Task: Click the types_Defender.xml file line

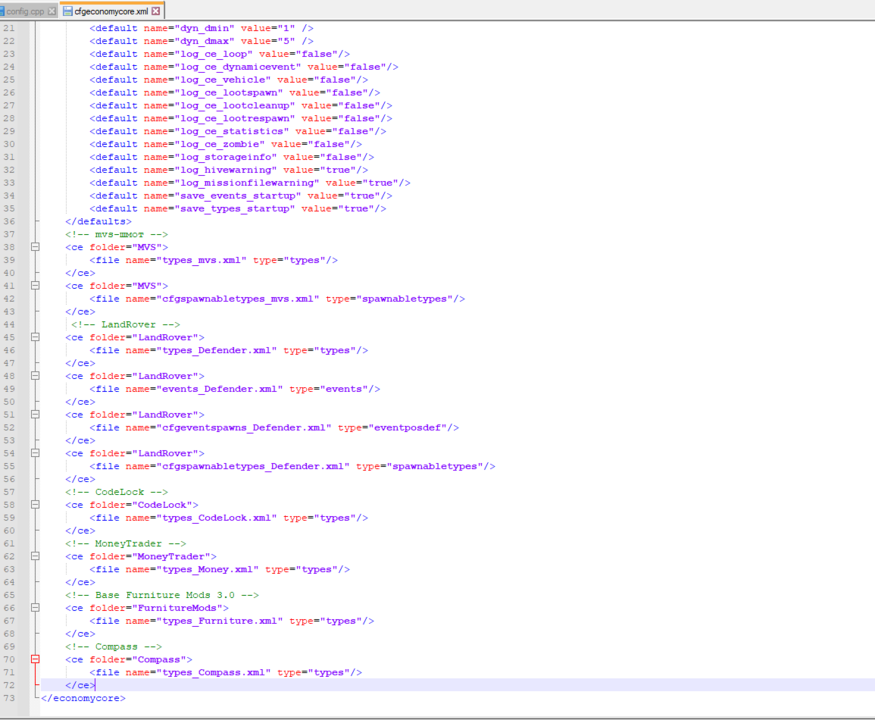Action: click(229, 350)
